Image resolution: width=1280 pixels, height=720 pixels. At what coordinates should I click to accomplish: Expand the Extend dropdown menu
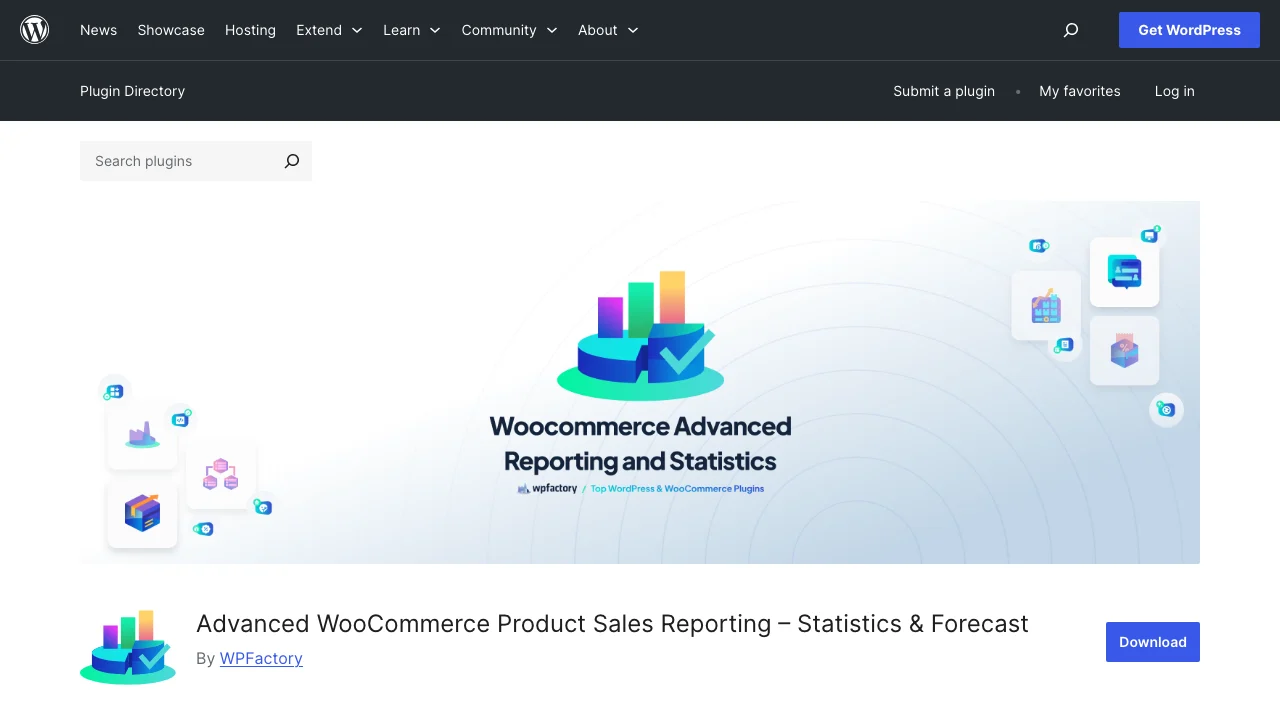click(329, 30)
